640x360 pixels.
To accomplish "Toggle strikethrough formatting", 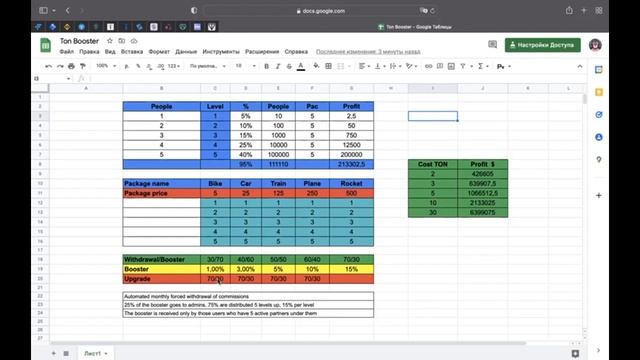I will point(289,66).
